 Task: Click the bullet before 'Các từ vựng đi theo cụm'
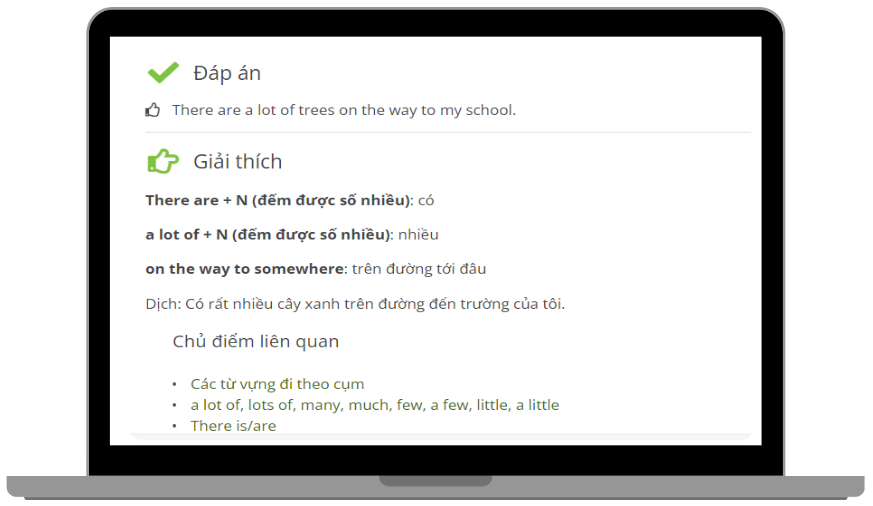coord(175,385)
